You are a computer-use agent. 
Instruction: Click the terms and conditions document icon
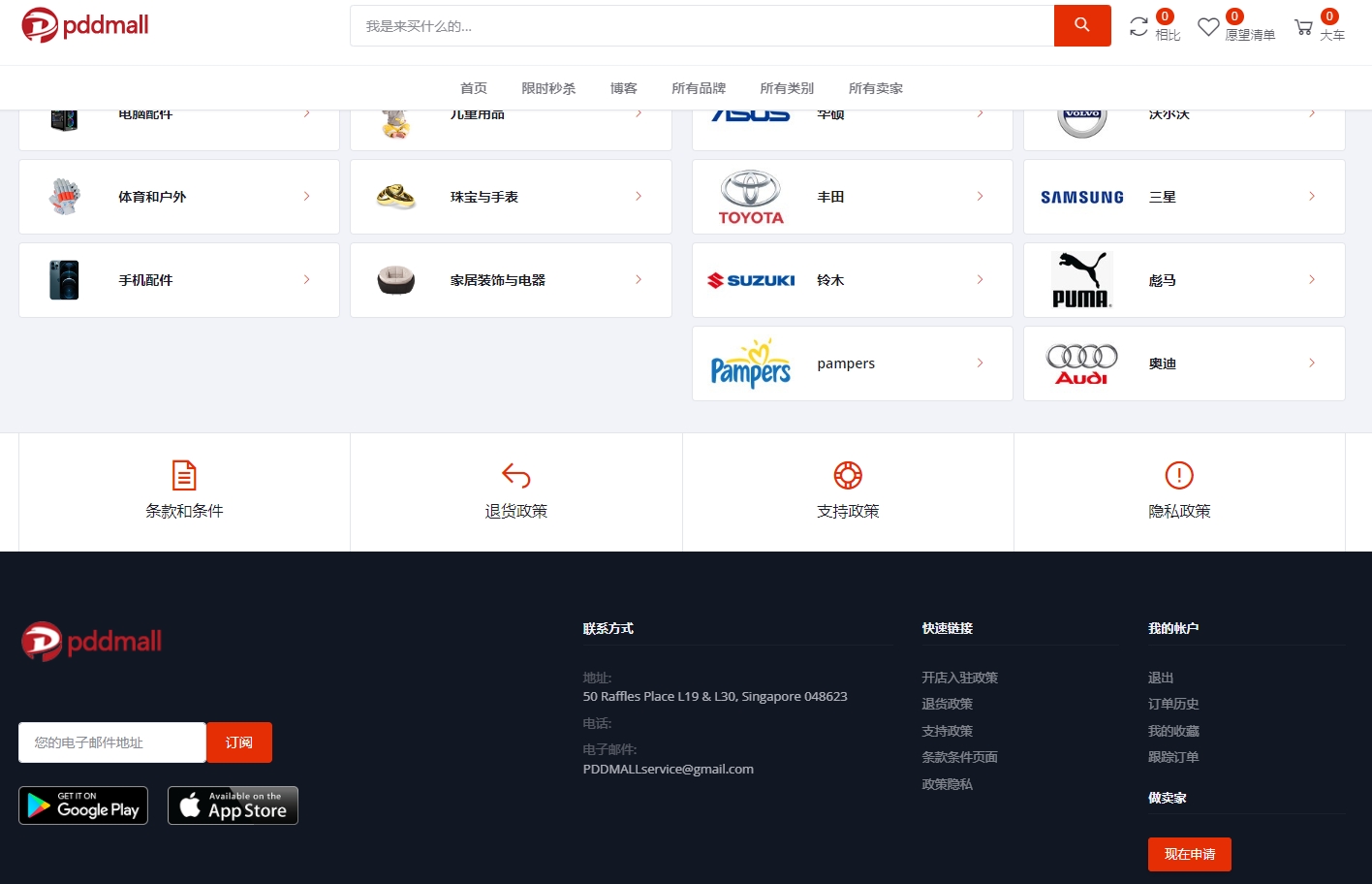pyautogui.click(x=184, y=475)
